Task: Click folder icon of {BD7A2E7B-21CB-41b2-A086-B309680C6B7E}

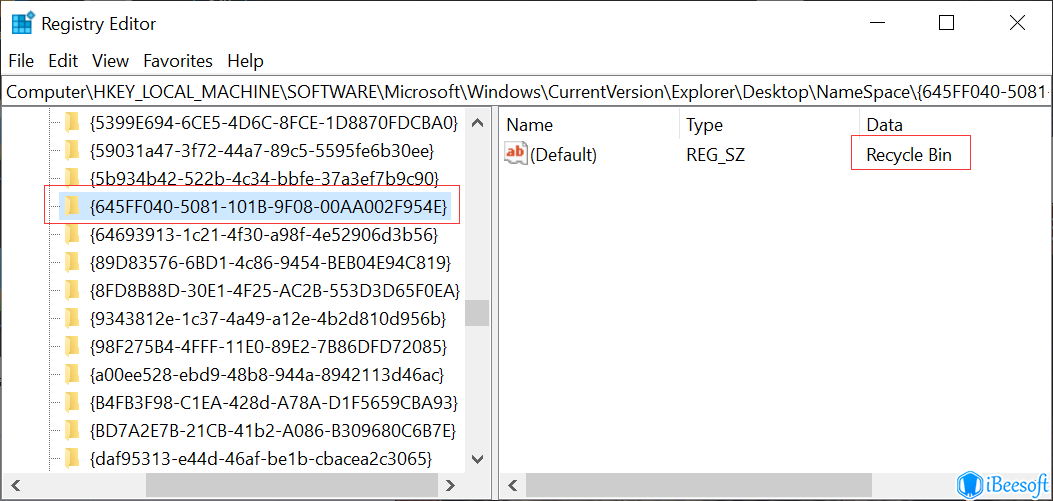Action: (72, 430)
